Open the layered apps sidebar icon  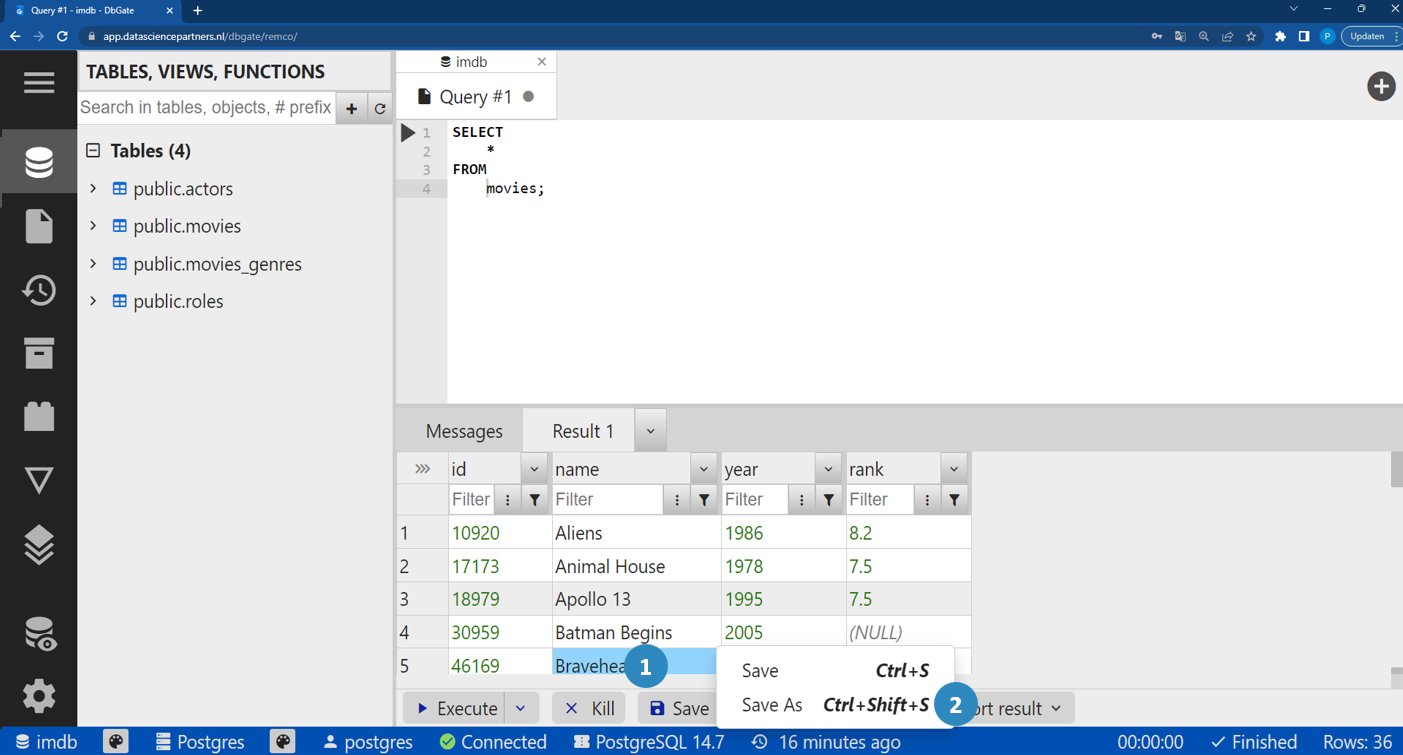(x=39, y=544)
